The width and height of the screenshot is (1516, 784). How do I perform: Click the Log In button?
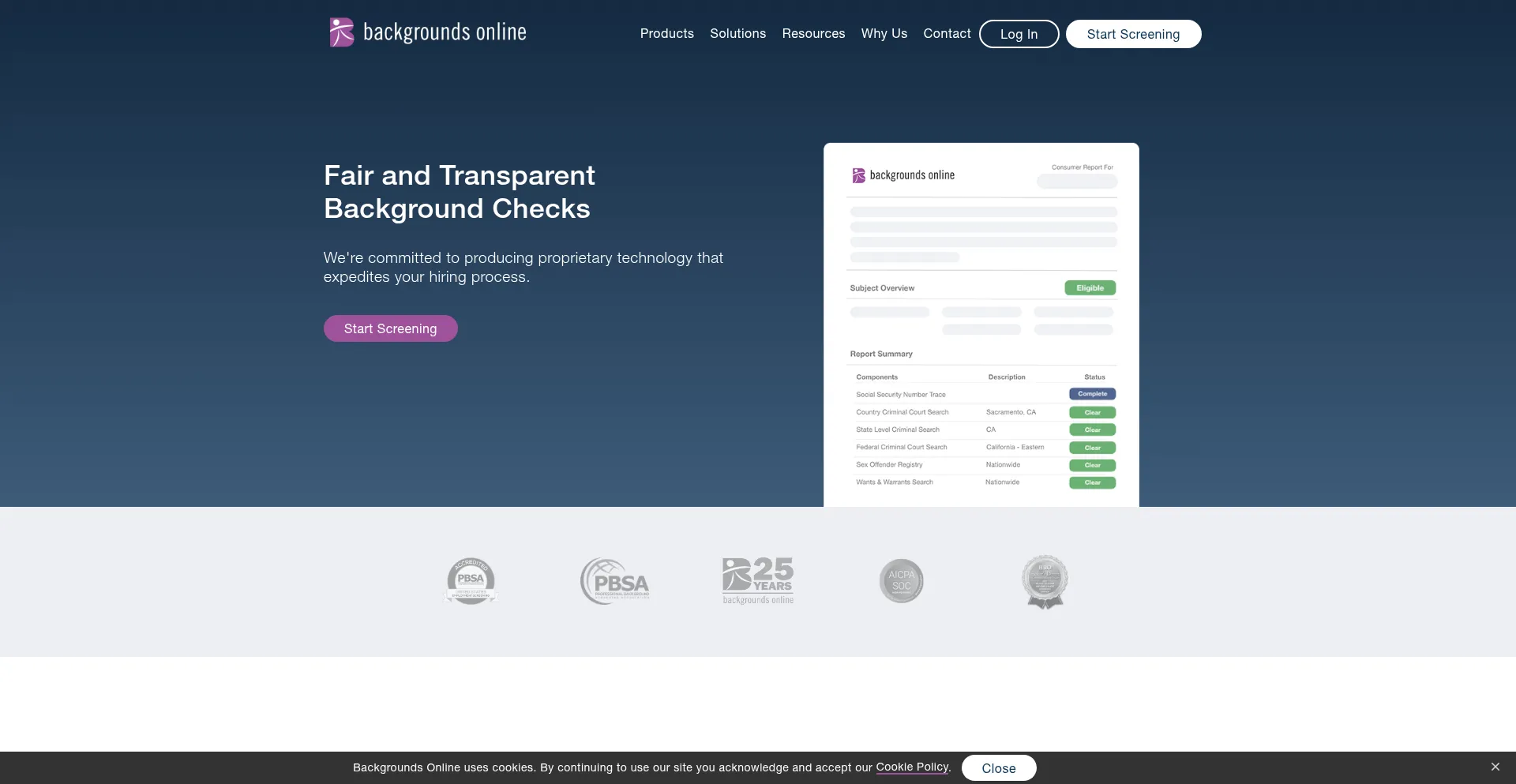pos(1019,34)
